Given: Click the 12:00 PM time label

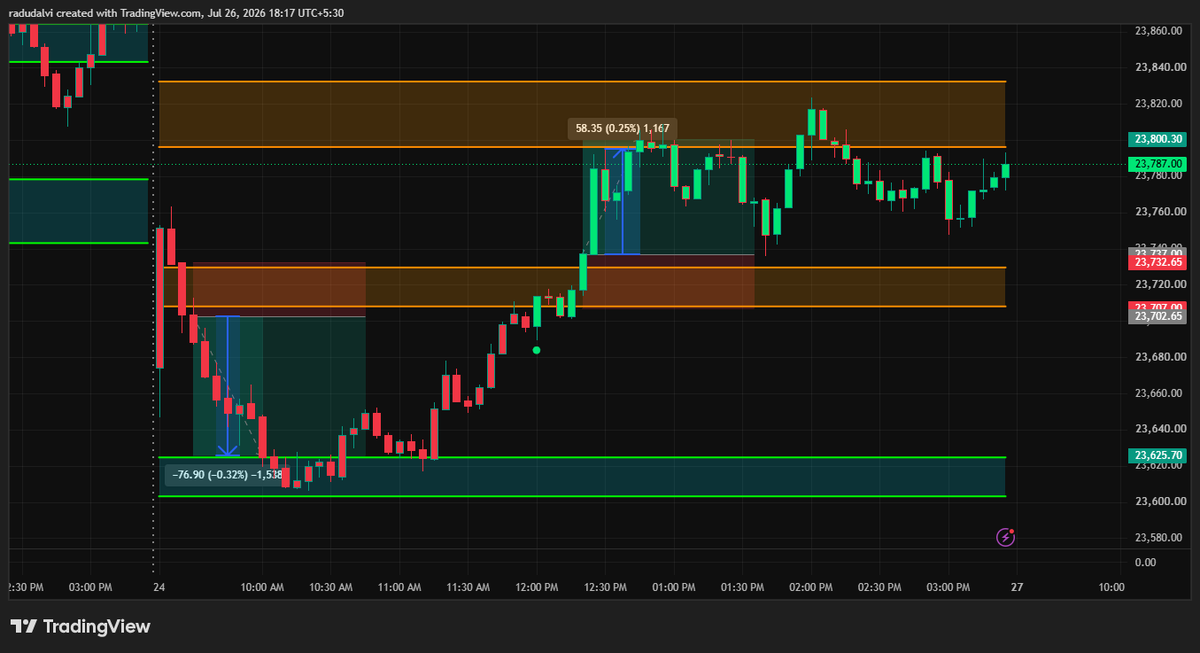Looking at the screenshot, I should [x=535, y=587].
